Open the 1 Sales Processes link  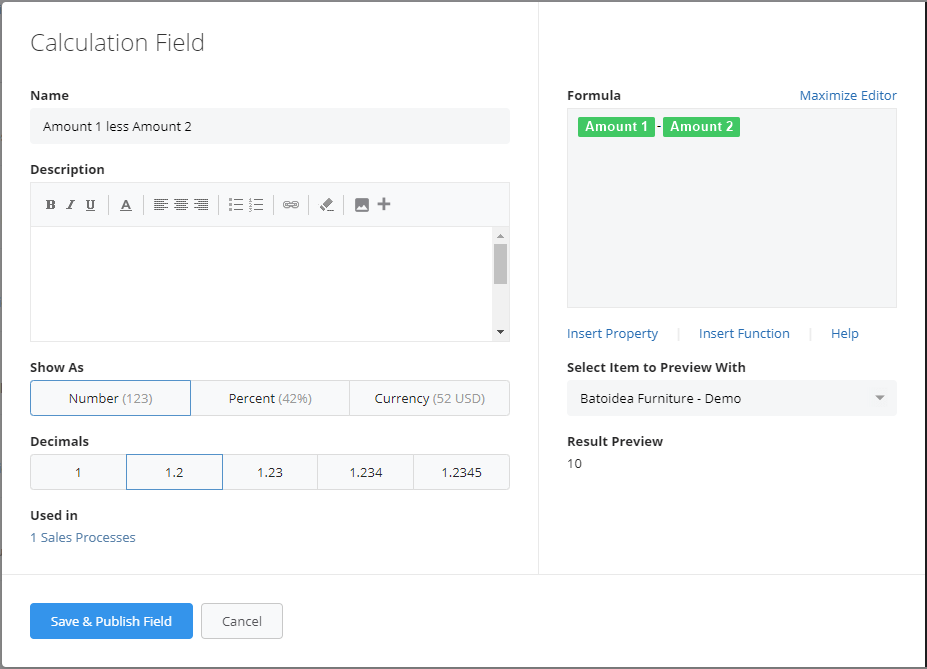[x=83, y=538]
